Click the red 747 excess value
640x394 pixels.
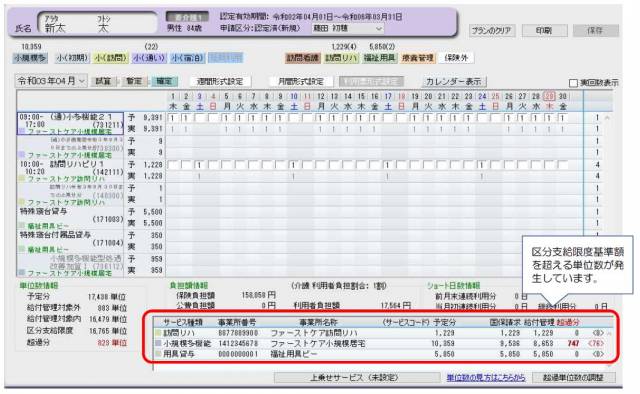pos(573,344)
